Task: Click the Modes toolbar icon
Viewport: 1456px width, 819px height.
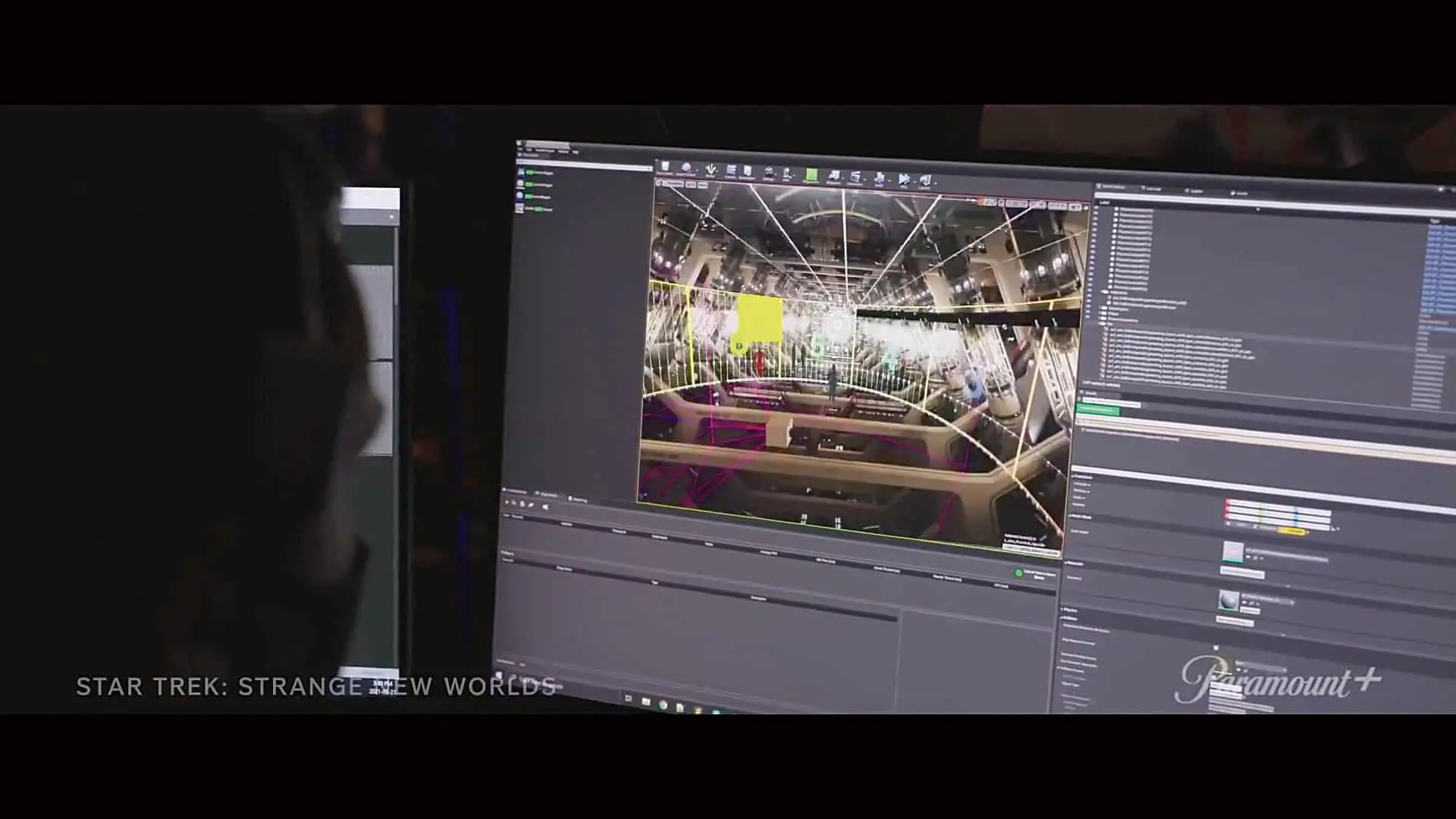Action: [x=711, y=170]
